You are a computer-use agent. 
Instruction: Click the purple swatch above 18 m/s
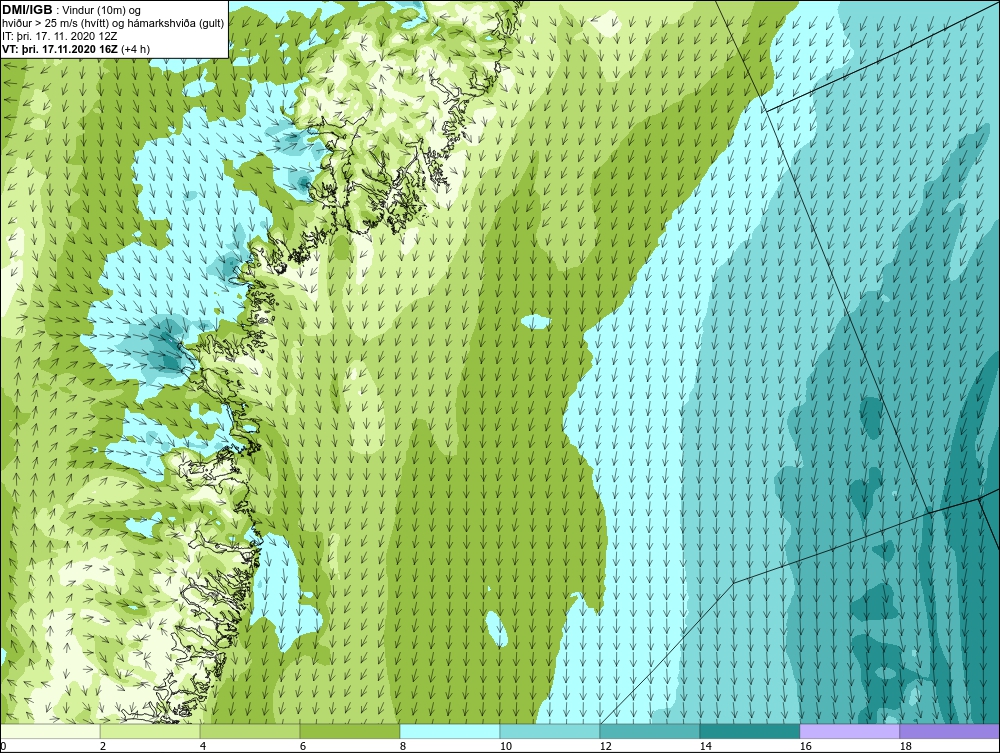pos(949,731)
